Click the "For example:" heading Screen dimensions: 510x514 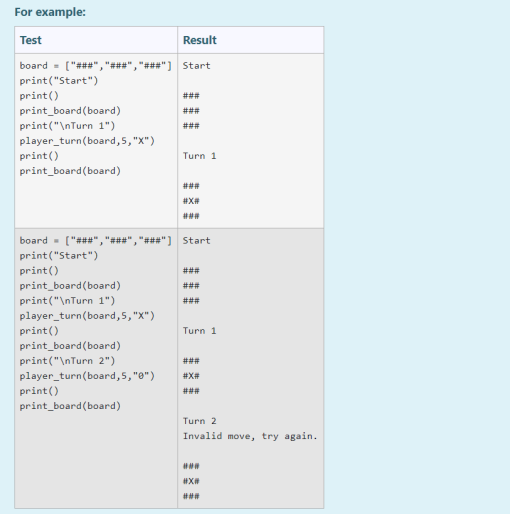pyautogui.click(x=50, y=12)
